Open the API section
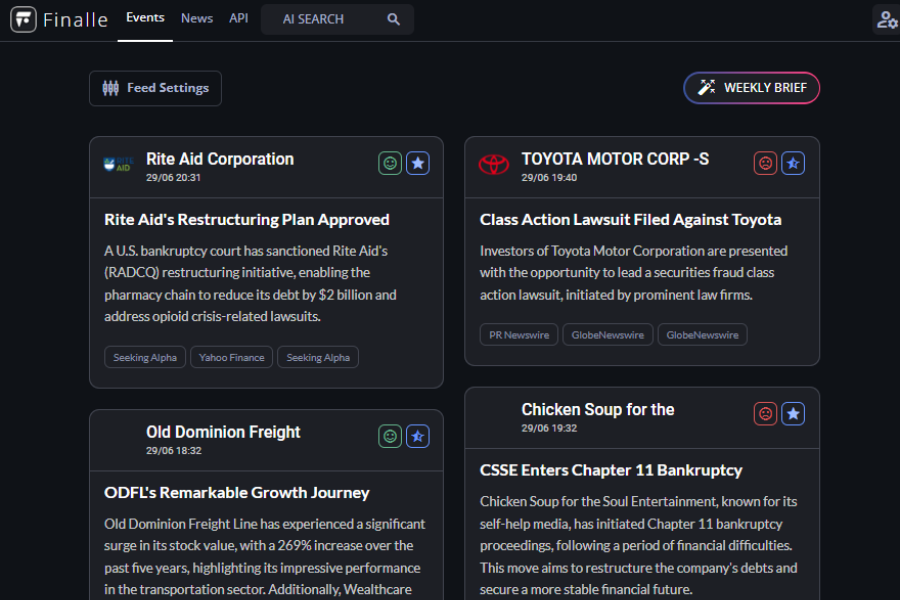 coord(238,18)
